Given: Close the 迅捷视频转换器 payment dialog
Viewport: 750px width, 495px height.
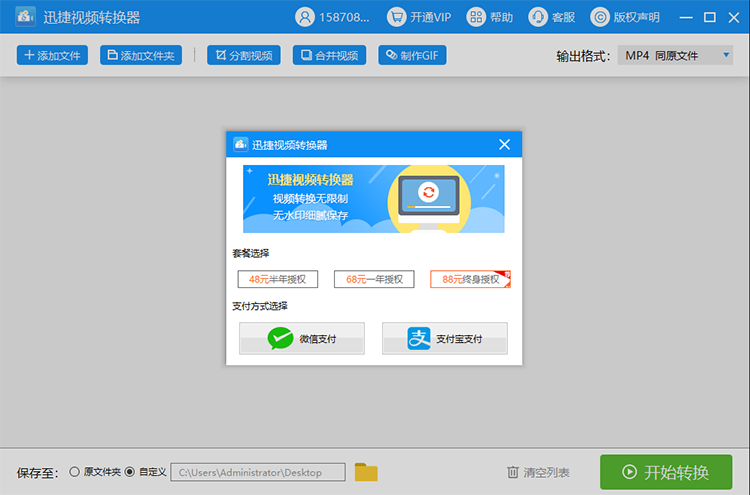Looking at the screenshot, I should 504,144.
